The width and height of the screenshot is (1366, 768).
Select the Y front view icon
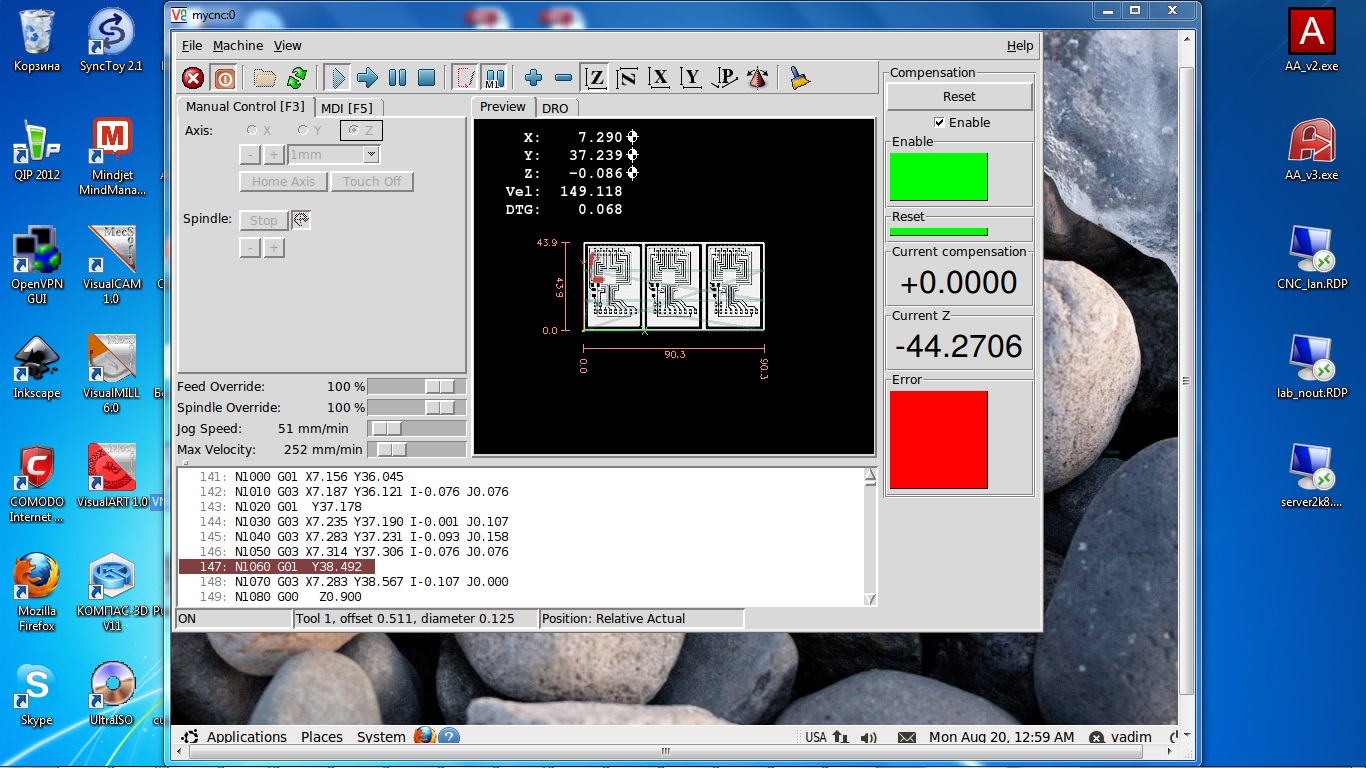691,78
